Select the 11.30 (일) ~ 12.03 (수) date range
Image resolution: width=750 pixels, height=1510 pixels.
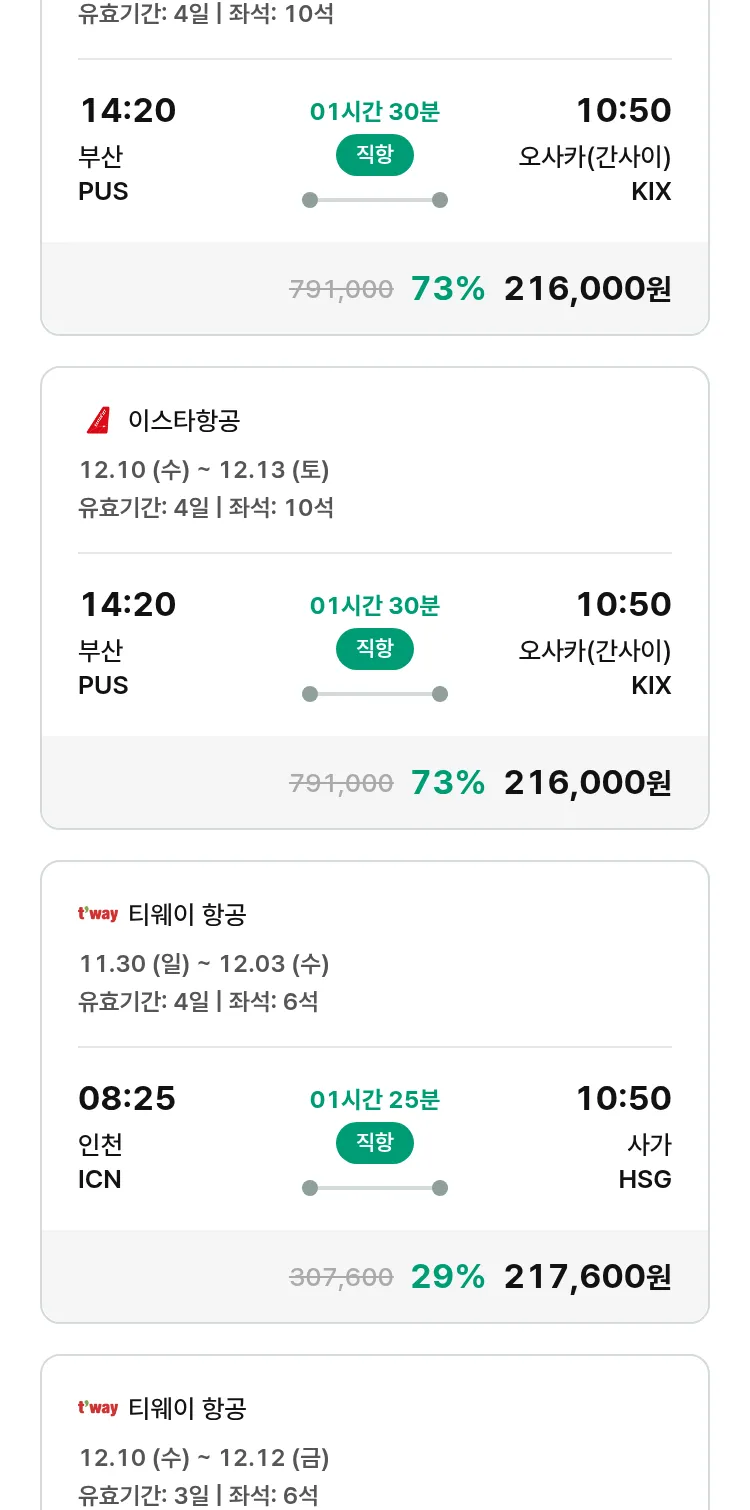pyautogui.click(x=204, y=964)
